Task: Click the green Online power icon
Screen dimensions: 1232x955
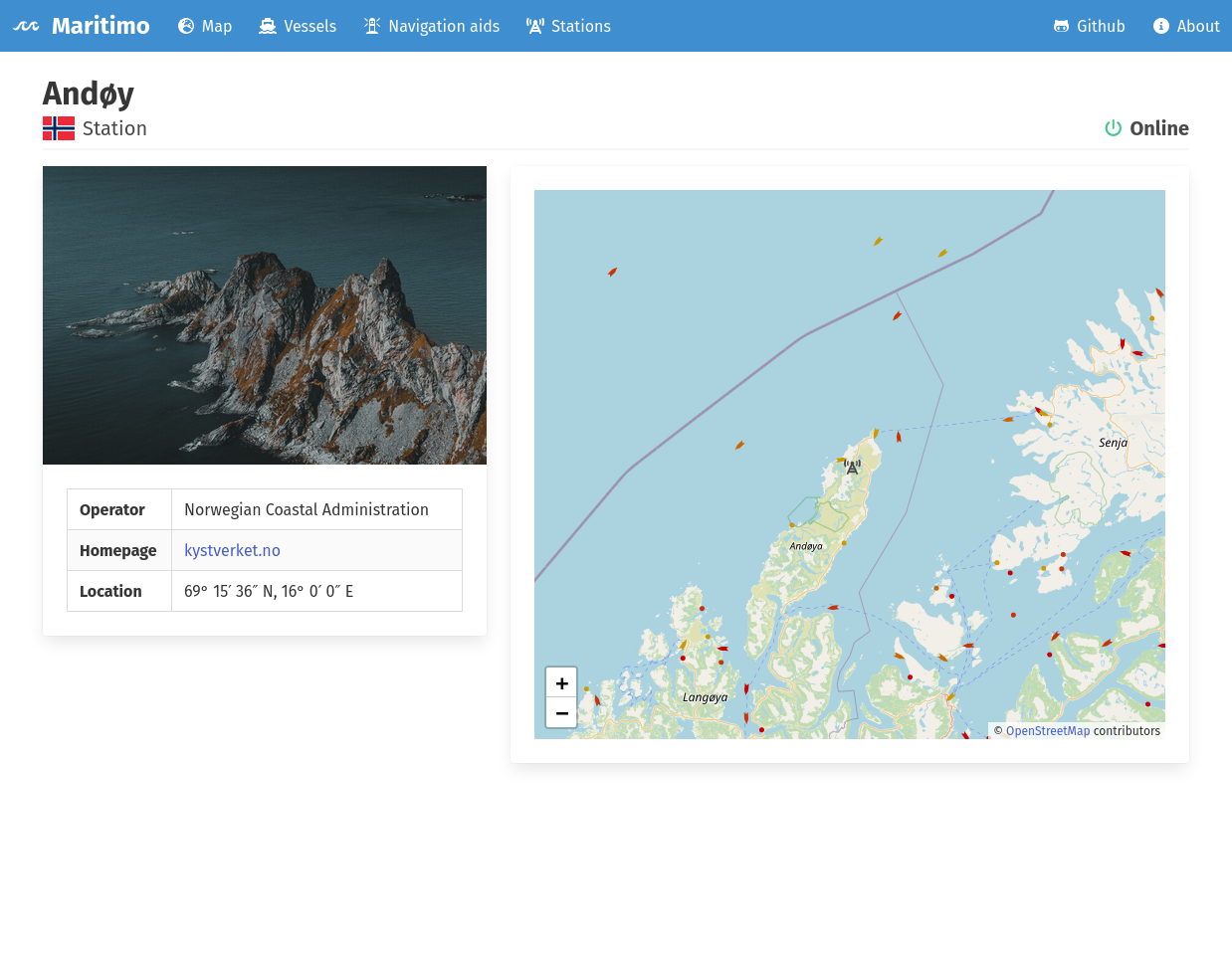Action: [1112, 127]
